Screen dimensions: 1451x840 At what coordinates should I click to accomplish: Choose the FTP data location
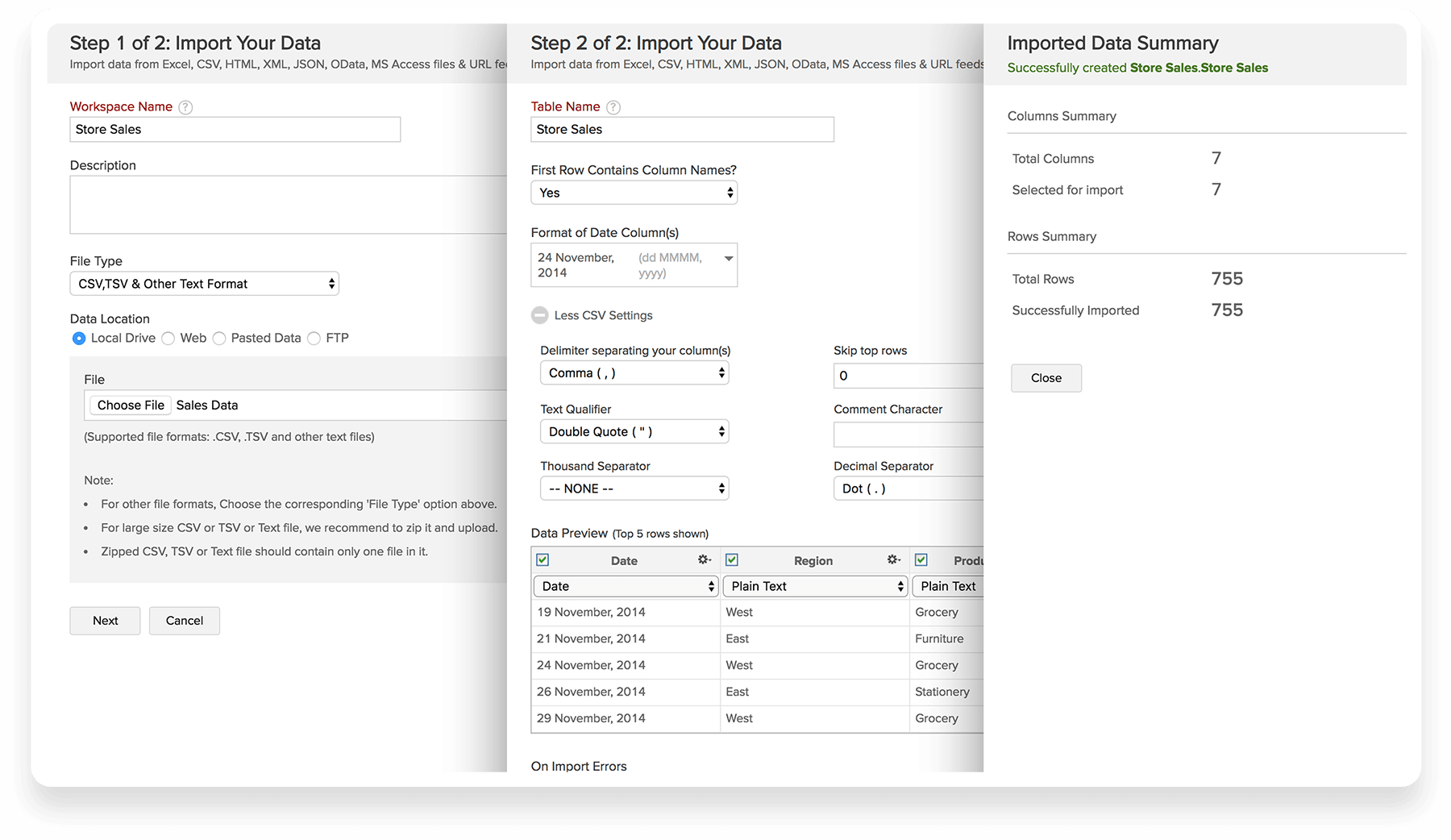click(x=314, y=339)
